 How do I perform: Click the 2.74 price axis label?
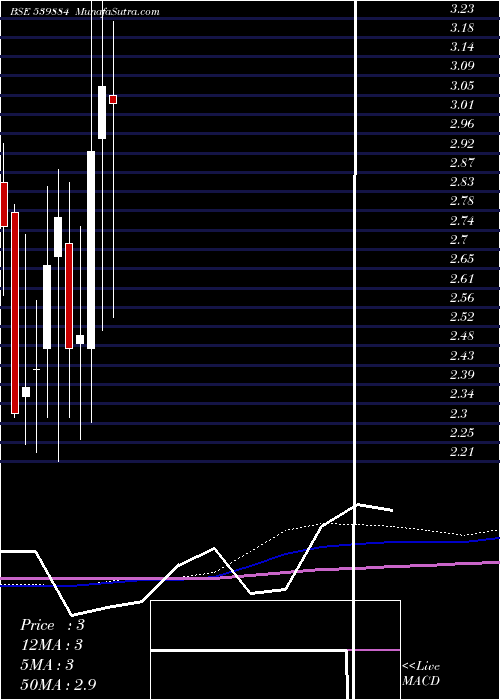[x=462, y=221]
